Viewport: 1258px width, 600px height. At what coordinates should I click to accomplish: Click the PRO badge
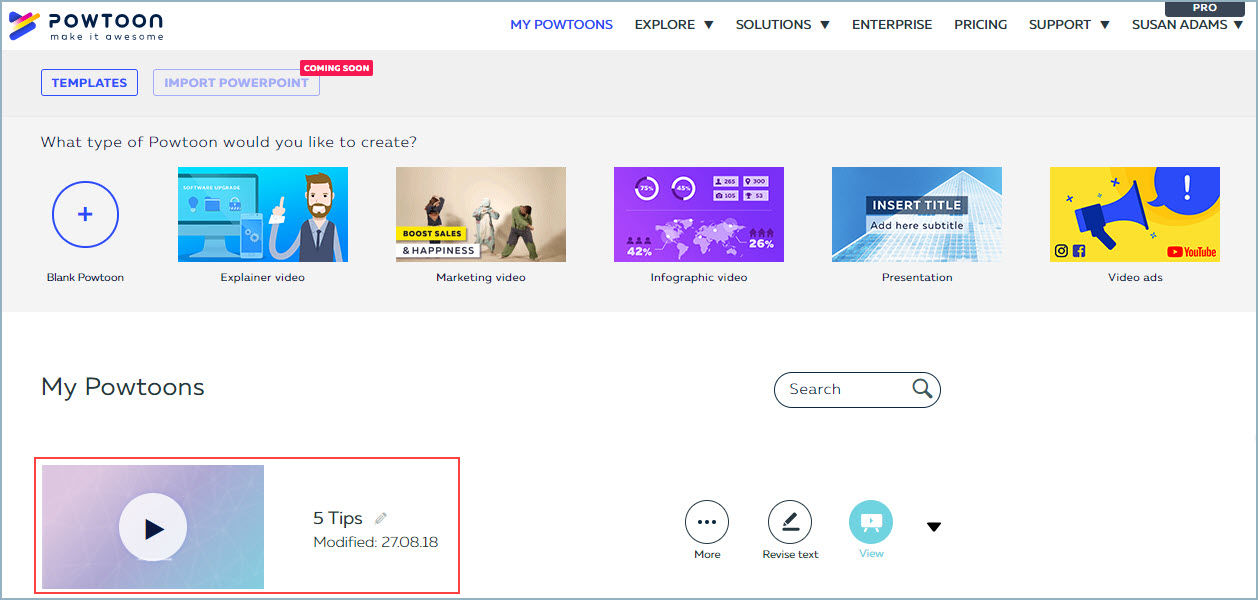[1204, 7]
